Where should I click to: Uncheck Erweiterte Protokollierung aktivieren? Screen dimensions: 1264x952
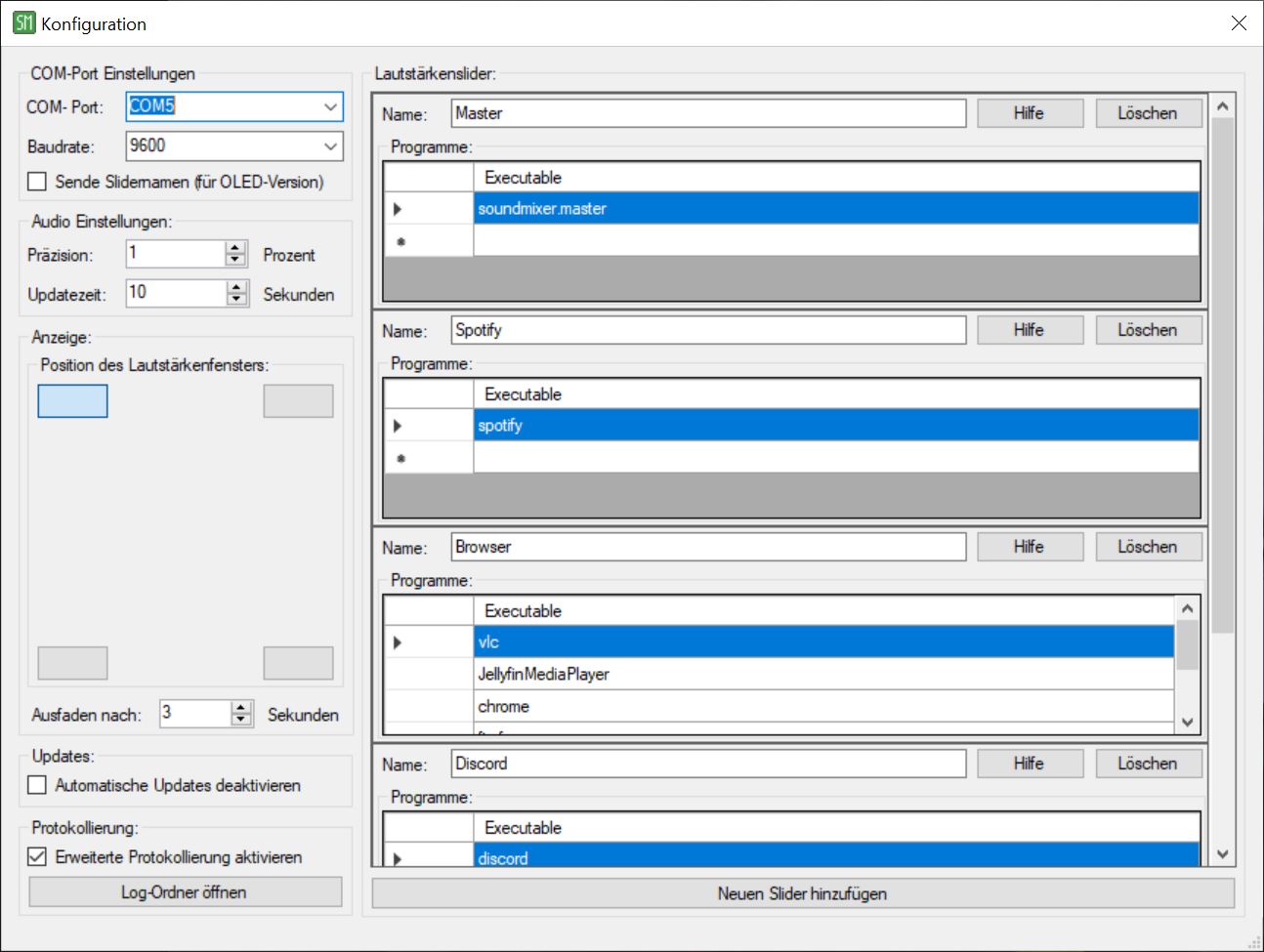(37, 856)
